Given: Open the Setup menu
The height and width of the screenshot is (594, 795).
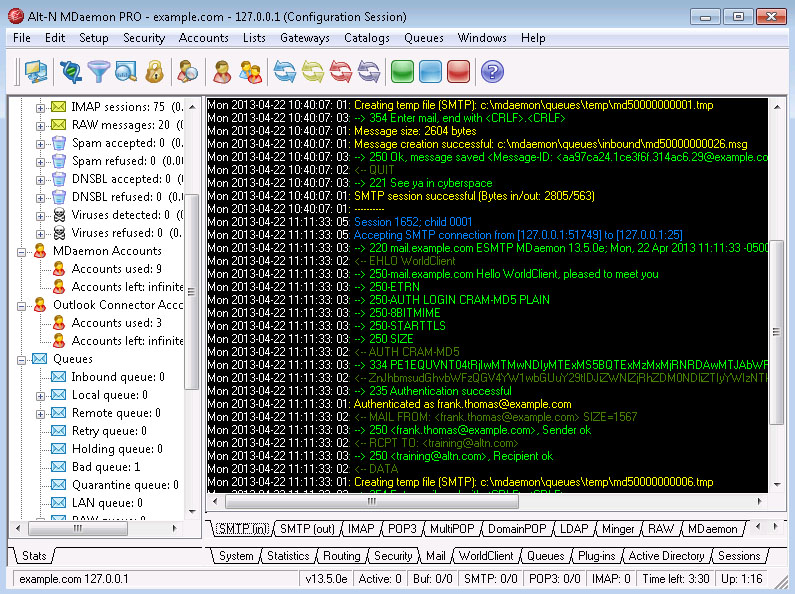Looking at the screenshot, I should click(x=93, y=38).
